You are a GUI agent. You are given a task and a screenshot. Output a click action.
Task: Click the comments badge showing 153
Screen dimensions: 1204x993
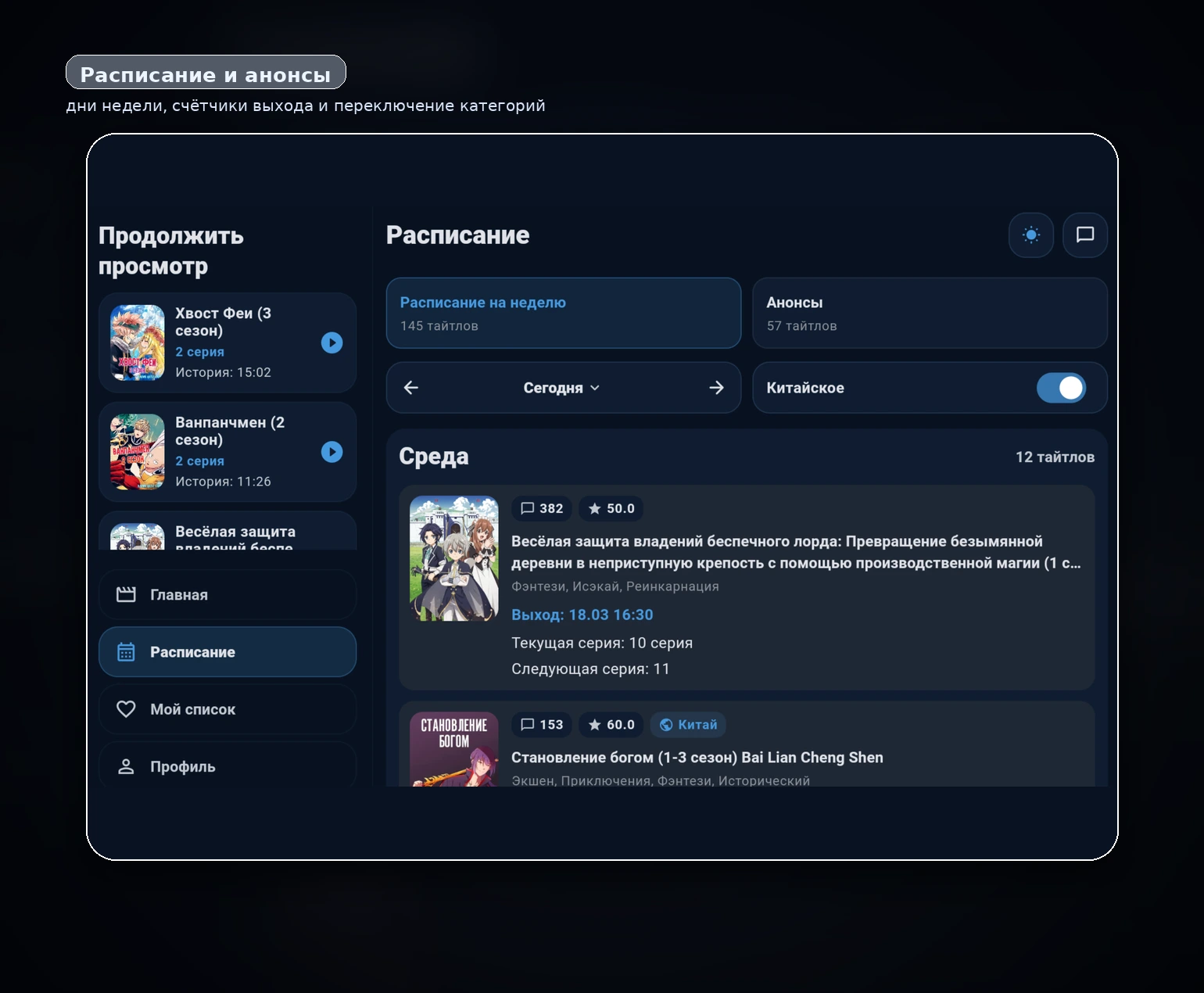point(542,725)
